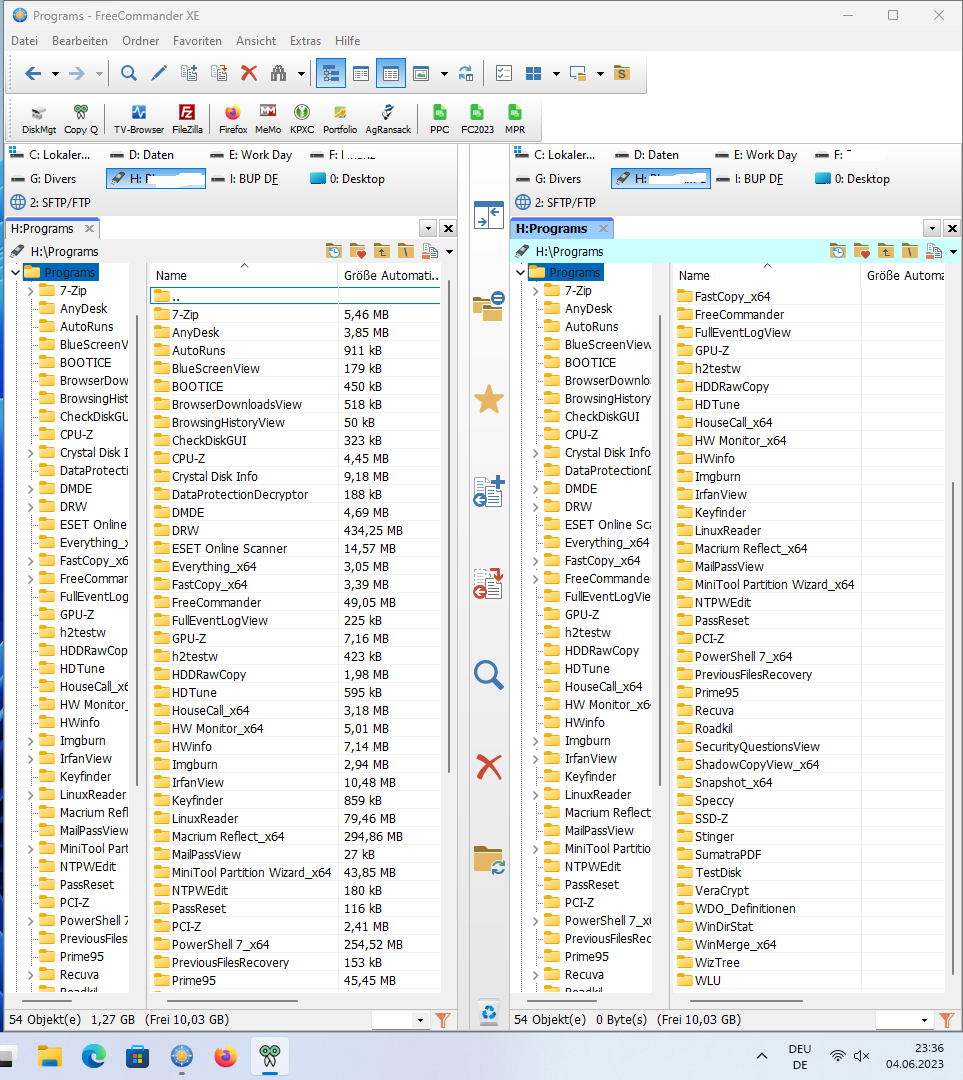Select I: BUP DE drive in right panel
Viewport: 963px width, 1080px height.
750,179
